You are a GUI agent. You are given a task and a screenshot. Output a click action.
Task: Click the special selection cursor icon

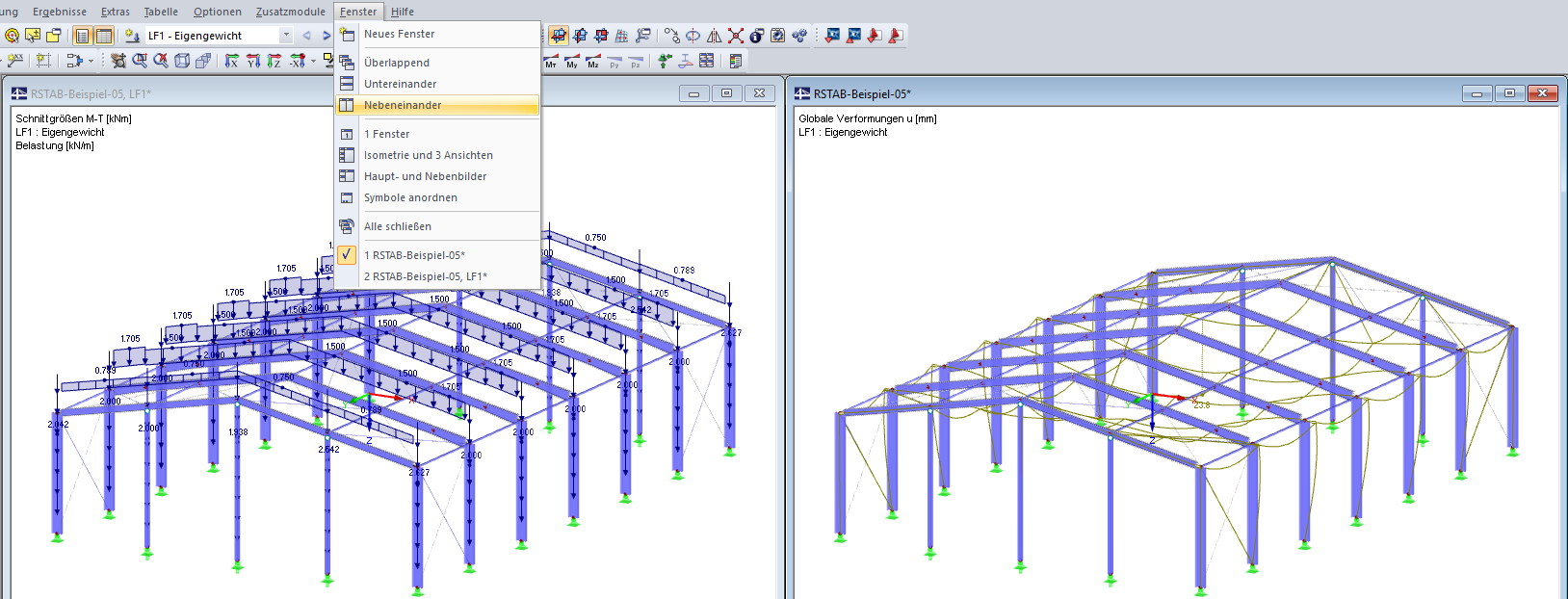pos(33,36)
